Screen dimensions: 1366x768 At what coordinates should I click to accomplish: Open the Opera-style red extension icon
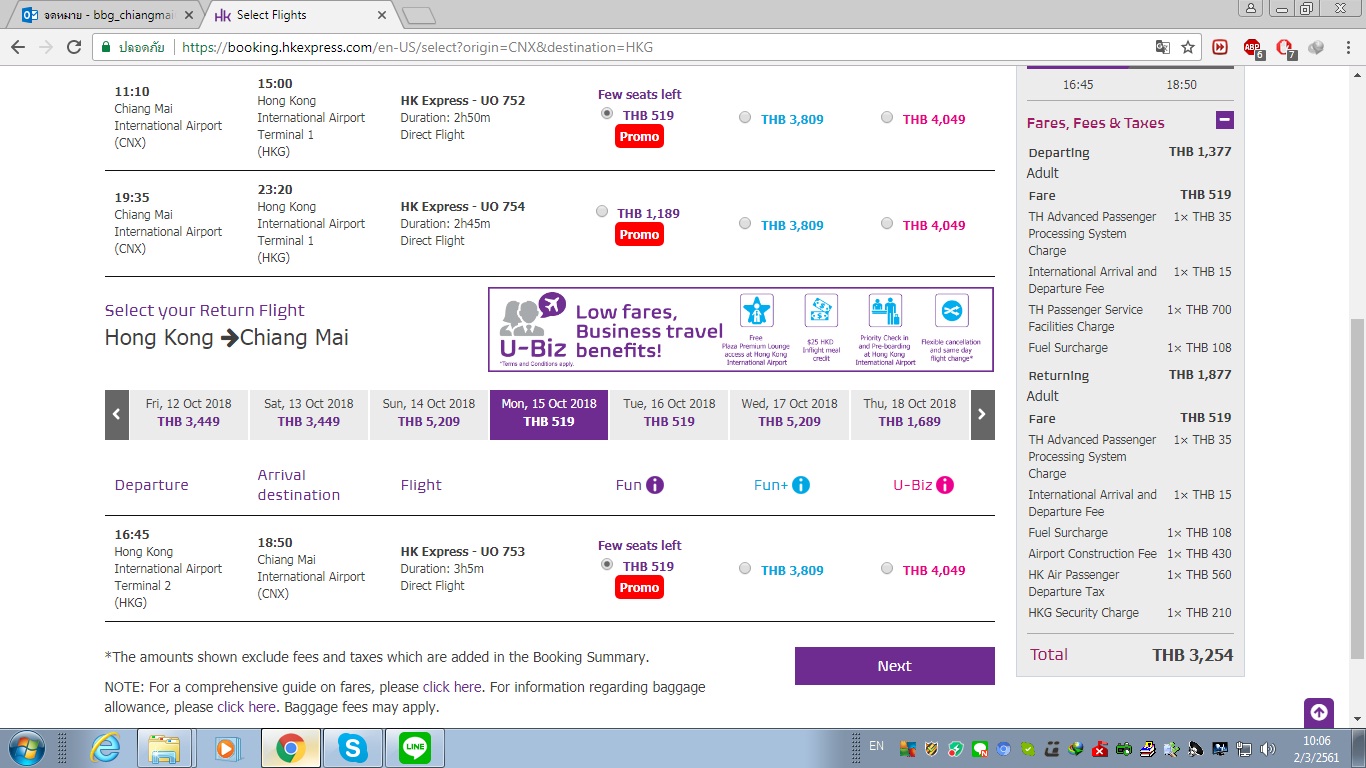pos(1285,47)
